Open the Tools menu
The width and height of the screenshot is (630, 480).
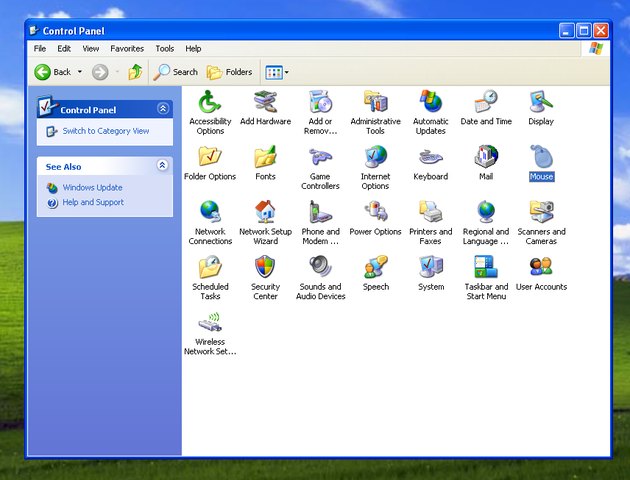click(165, 49)
